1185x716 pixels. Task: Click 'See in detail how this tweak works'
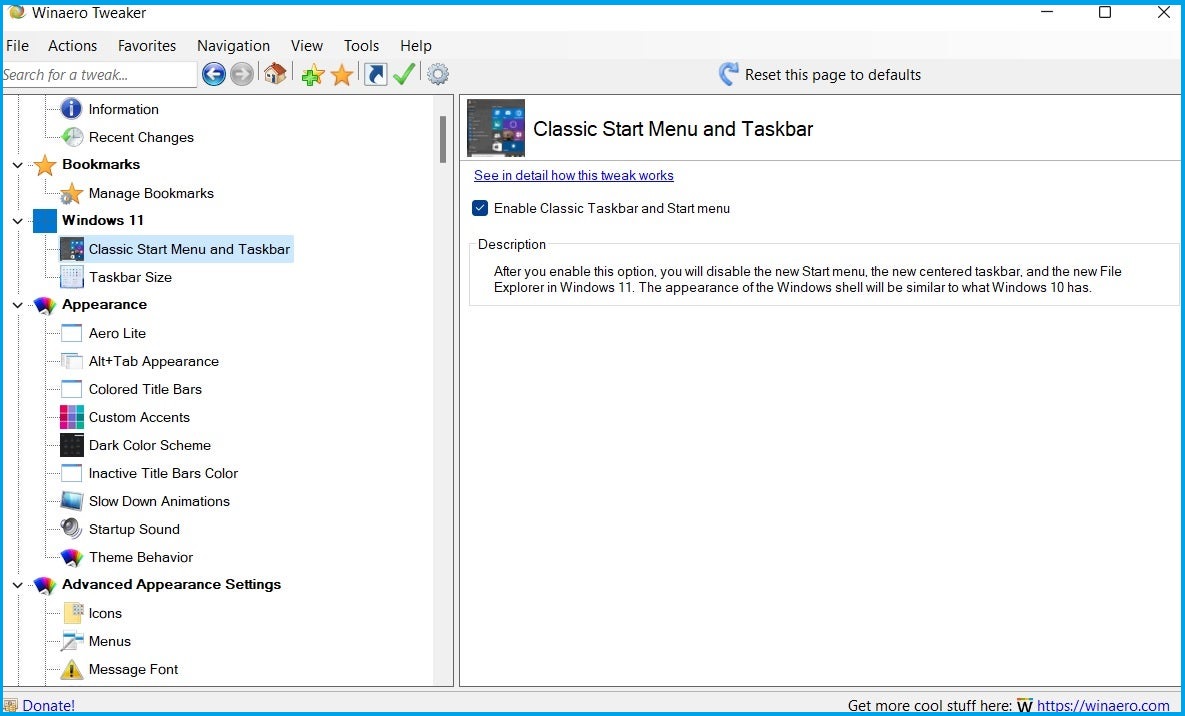[574, 175]
